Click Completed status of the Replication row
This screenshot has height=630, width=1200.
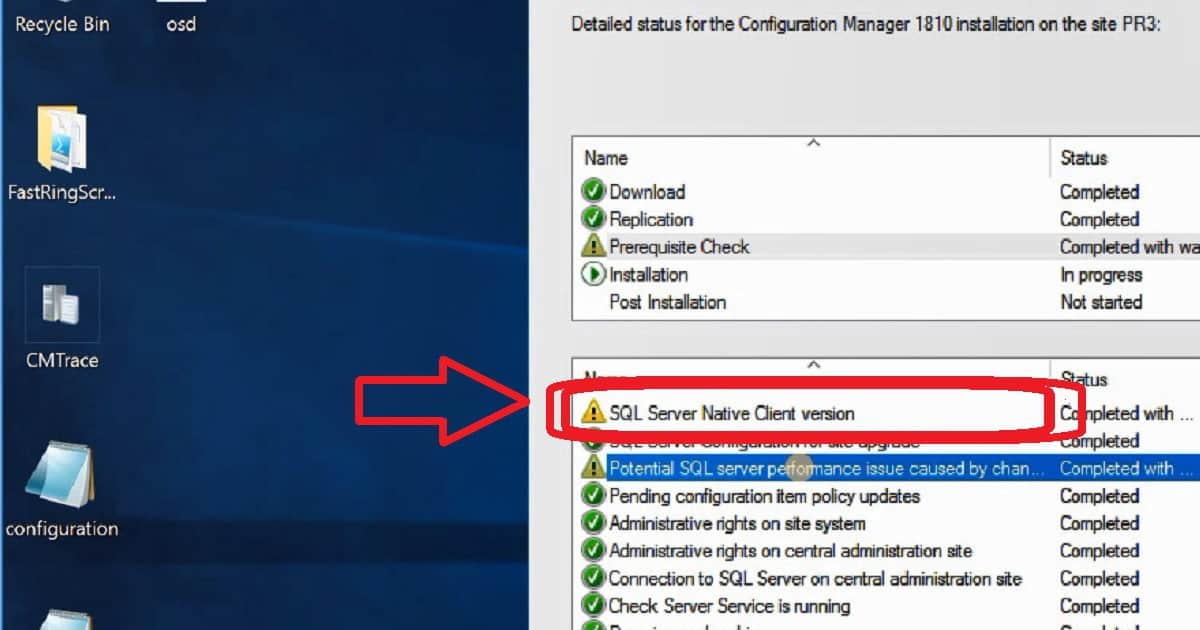(1099, 219)
